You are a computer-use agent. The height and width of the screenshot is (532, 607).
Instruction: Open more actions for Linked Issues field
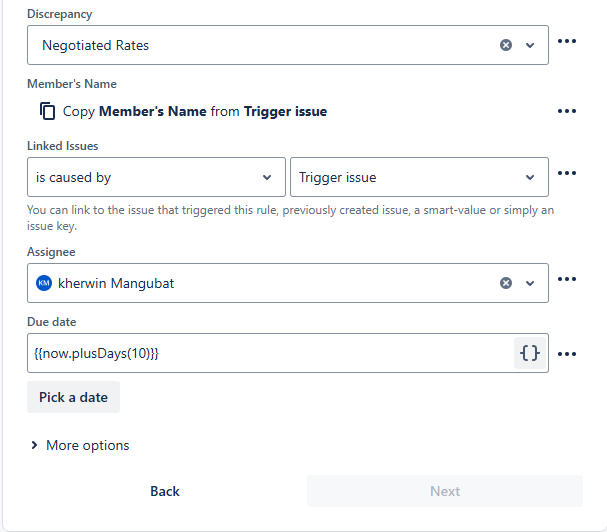[567, 173]
